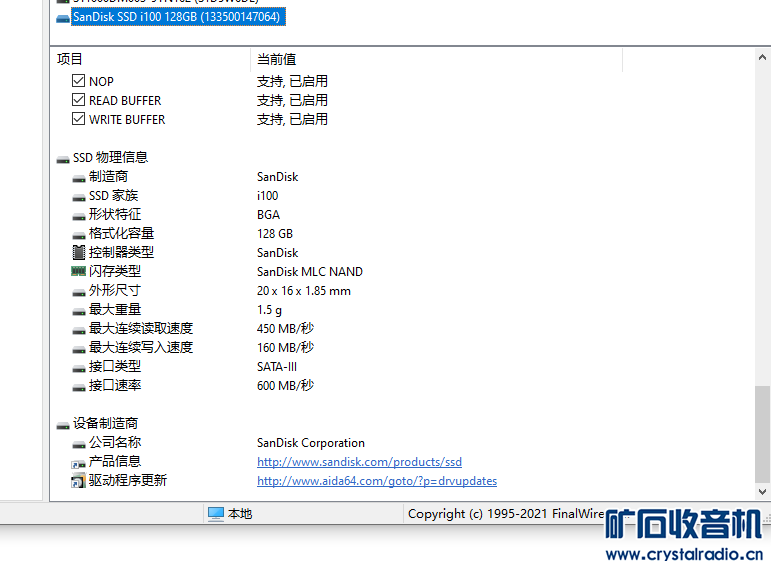This screenshot has width=771, height=567.
Task: Toggle the READ BUFFER checkbox
Action: [x=78, y=99]
